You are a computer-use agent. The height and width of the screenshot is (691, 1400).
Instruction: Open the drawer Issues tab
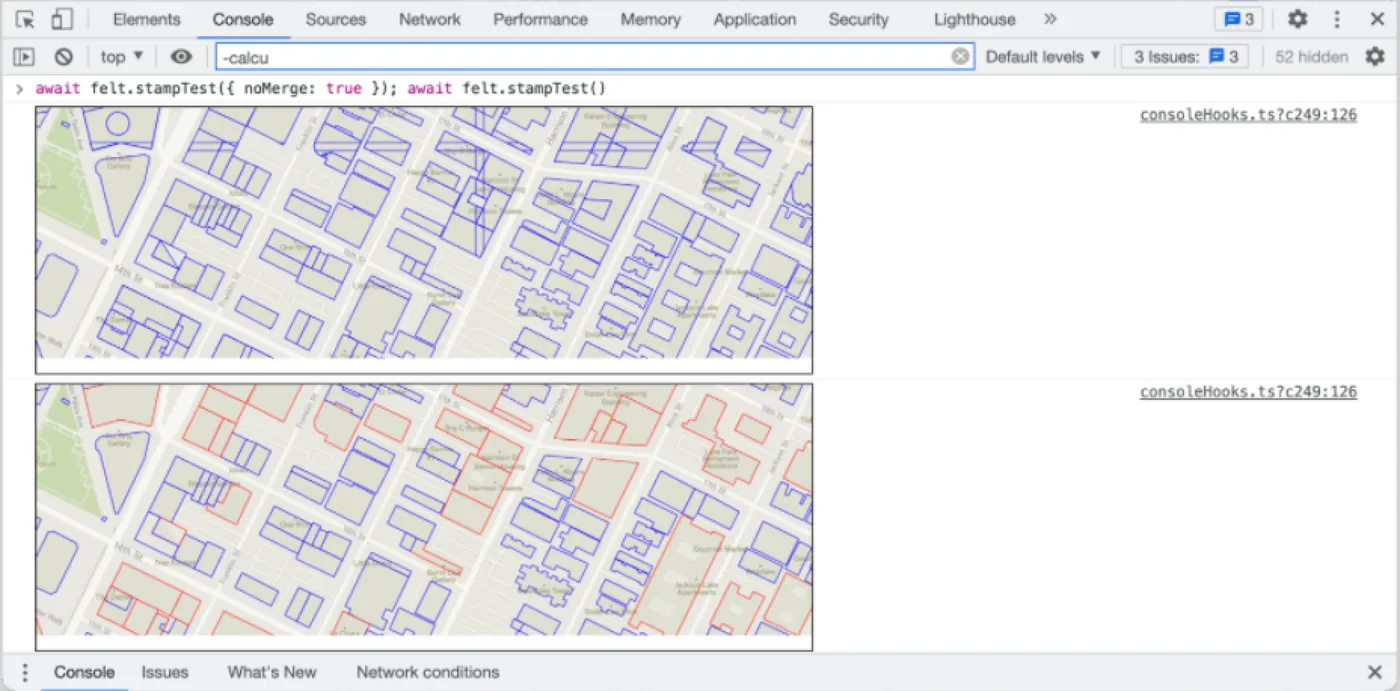pyautogui.click(x=165, y=672)
